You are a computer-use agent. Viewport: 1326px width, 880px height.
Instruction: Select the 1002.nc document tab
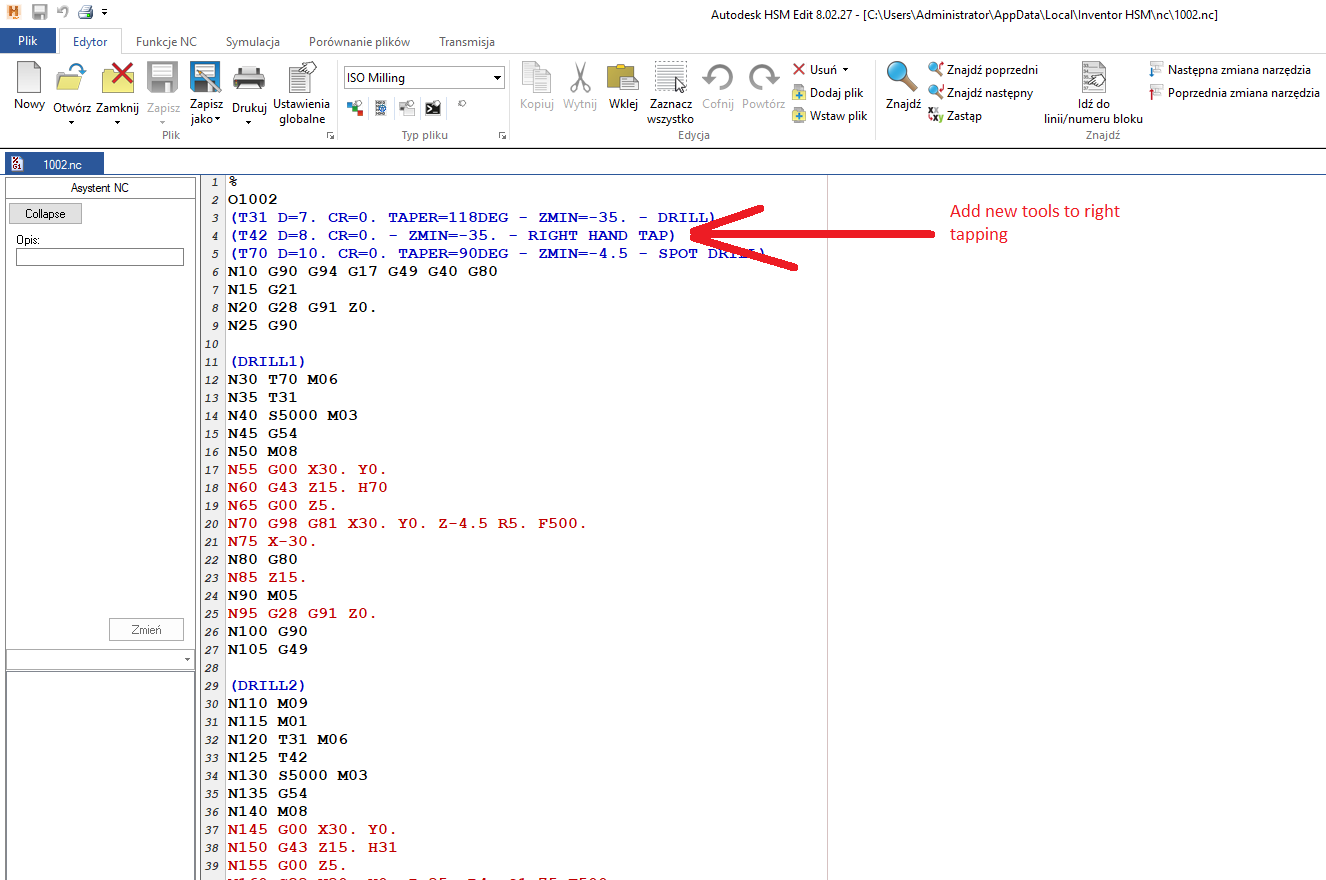pos(56,162)
